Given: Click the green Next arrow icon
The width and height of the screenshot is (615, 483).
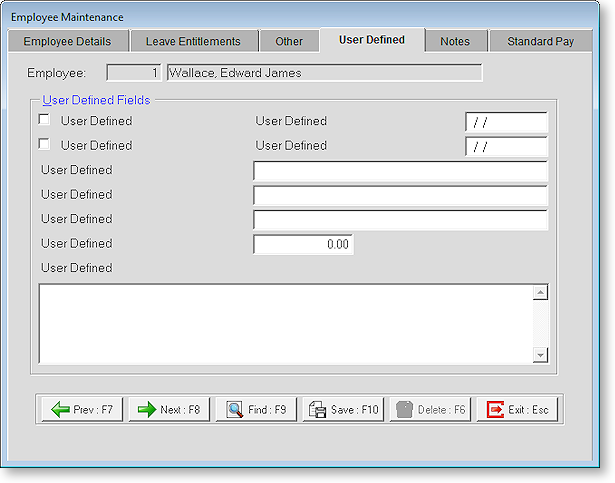Looking at the screenshot, I should [147, 409].
